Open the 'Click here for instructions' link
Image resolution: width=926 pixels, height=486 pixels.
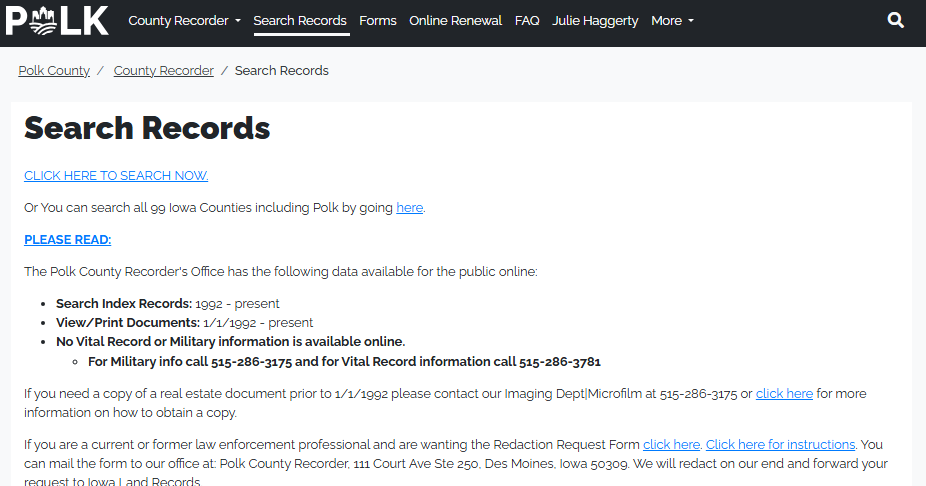click(x=780, y=445)
